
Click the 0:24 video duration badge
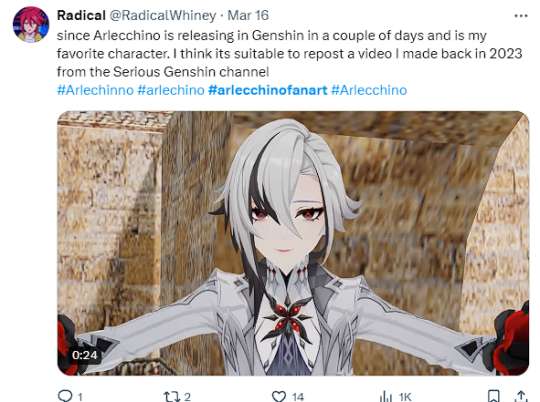tap(84, 355)
